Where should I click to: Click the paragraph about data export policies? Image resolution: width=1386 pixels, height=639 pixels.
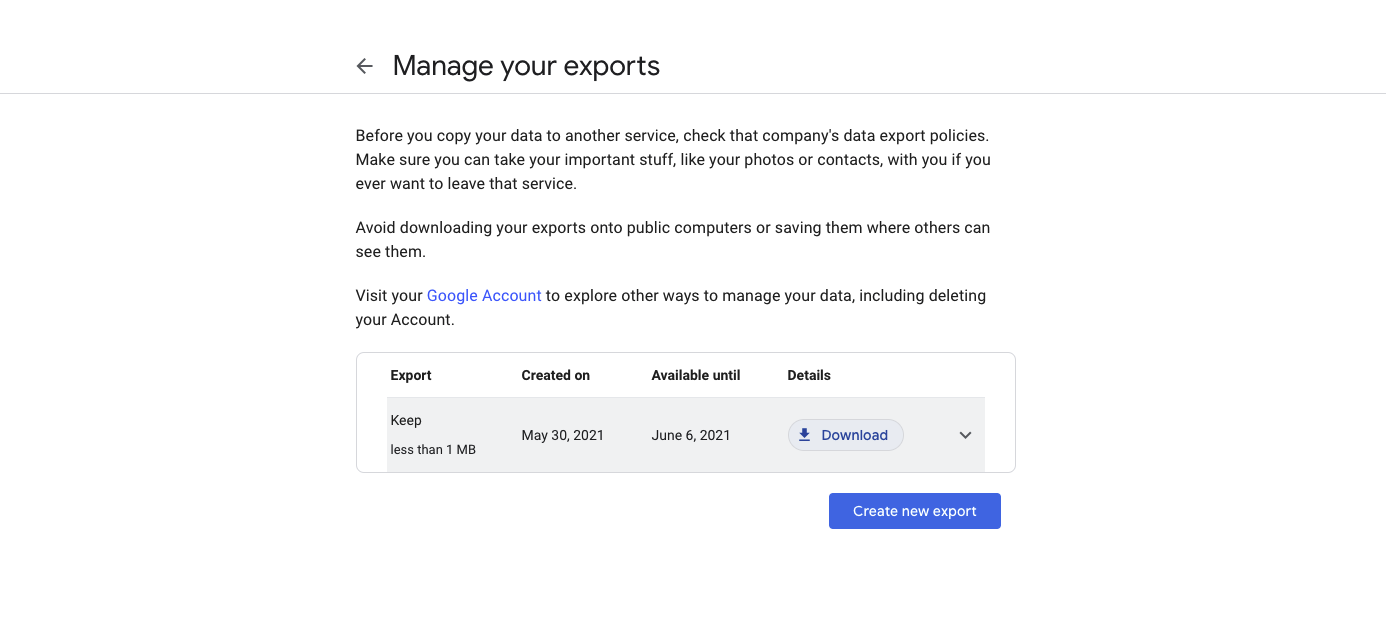(672, 159)
